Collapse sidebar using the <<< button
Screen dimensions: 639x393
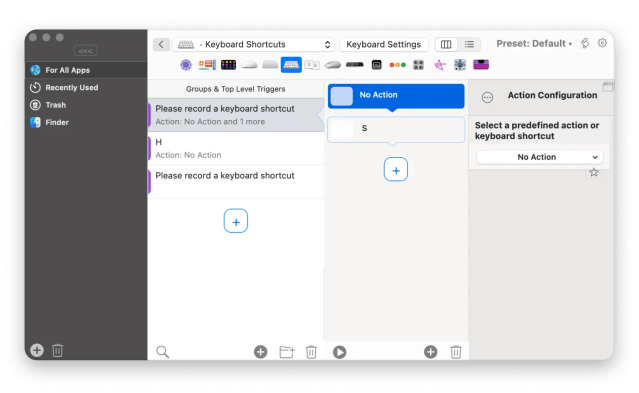[85, 51]
